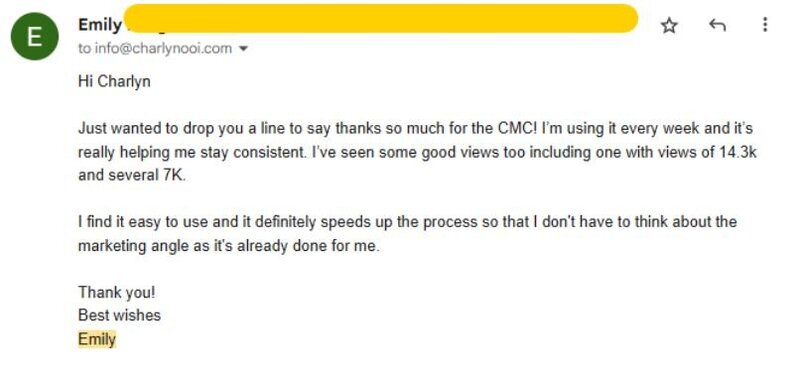Image resolution: width=800 pixels, height=371 pixels.
Task: Click the reply arrow icon
Action: point(717,24)
